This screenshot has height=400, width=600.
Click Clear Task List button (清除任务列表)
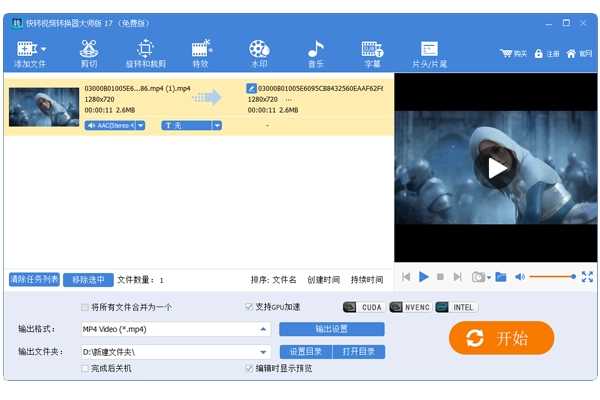point(34,279)
